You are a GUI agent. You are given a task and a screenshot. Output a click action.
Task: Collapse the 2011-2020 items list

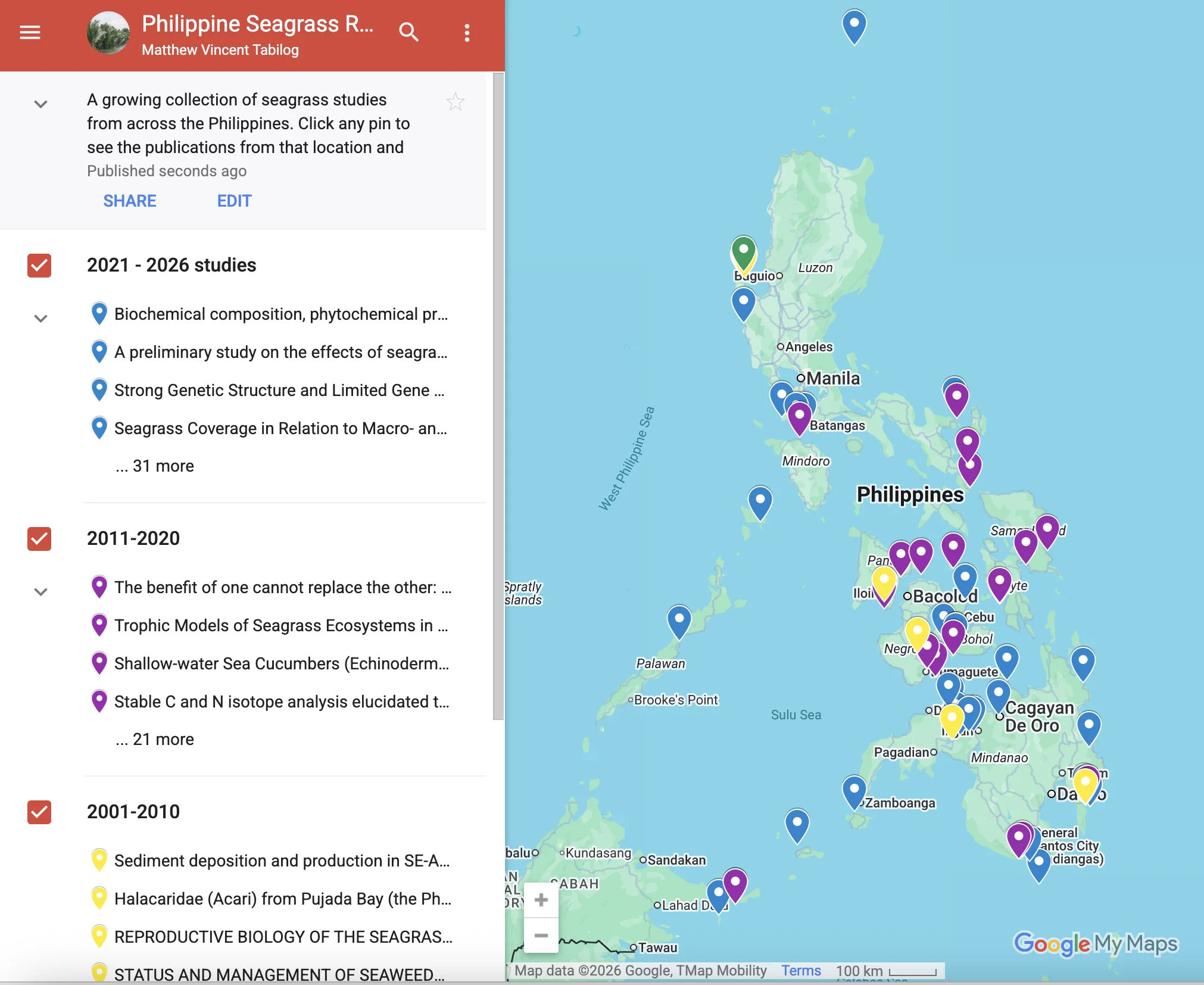pyautogui.click(x=40, y=591)
